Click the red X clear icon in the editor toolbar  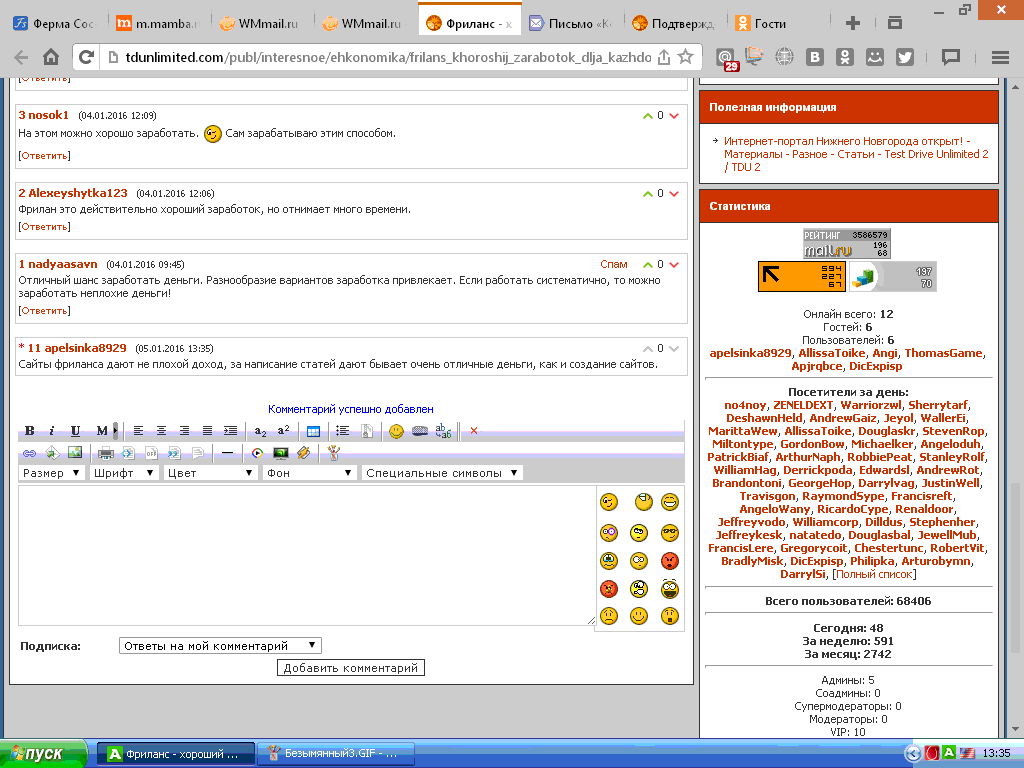(474, 431)
